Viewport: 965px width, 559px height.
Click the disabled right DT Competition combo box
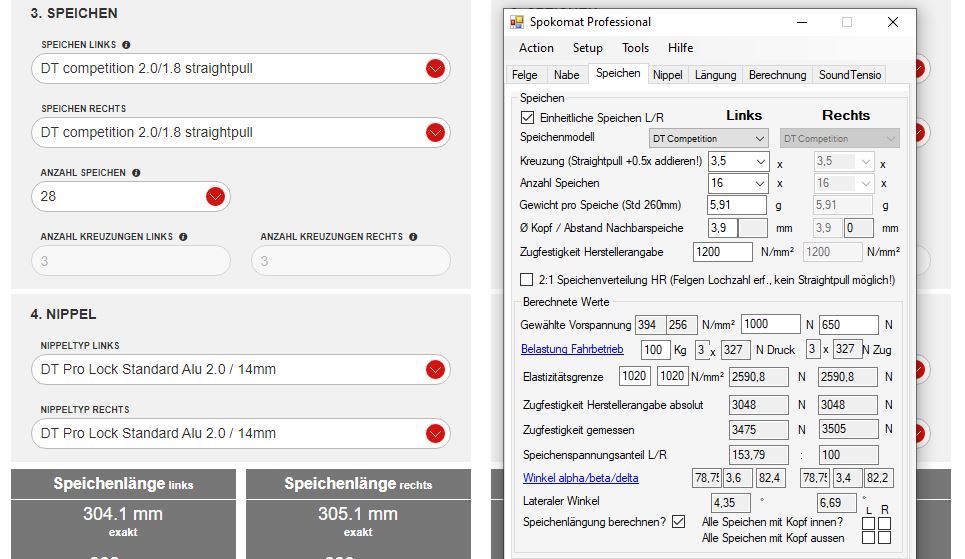pos(839,139)
